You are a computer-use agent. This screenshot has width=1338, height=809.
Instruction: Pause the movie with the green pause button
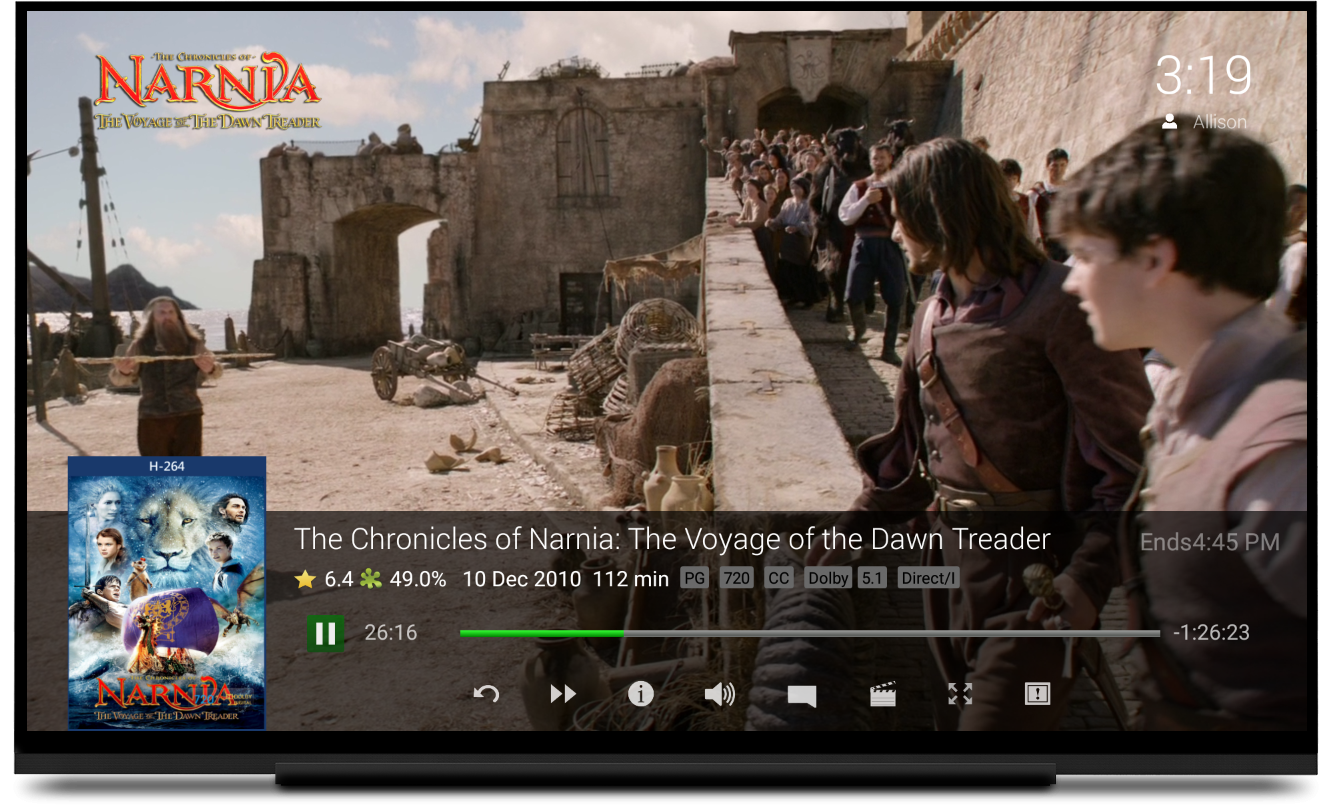[x=325, y=633]
